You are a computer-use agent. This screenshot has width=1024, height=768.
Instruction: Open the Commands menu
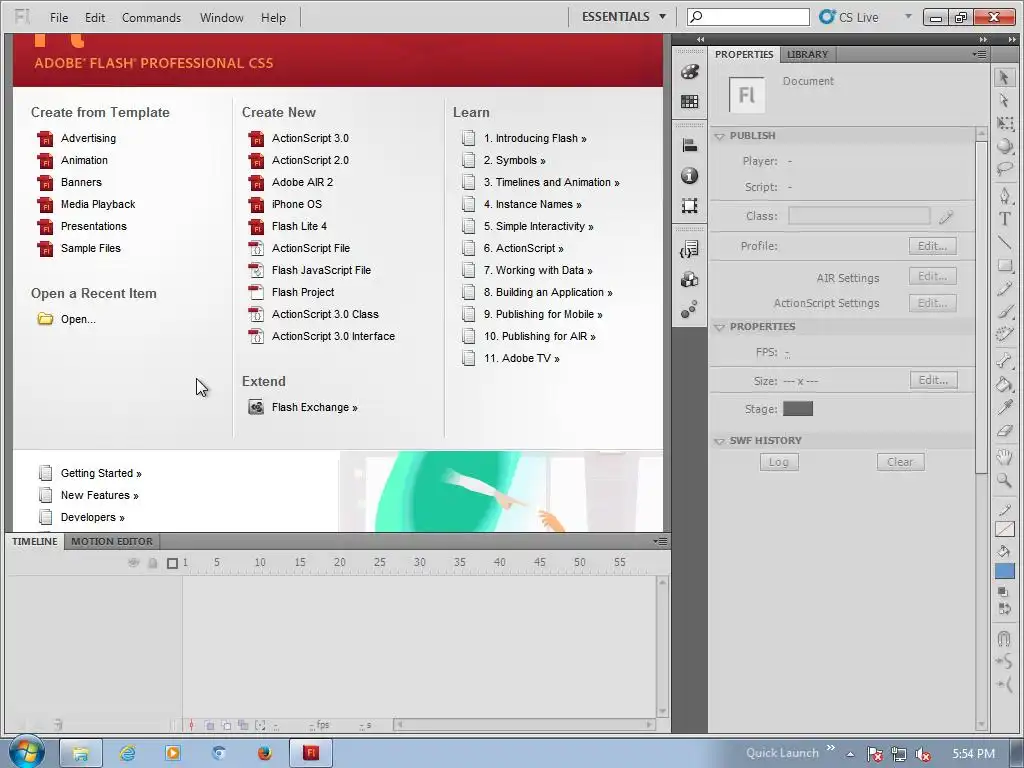[152, 18]
